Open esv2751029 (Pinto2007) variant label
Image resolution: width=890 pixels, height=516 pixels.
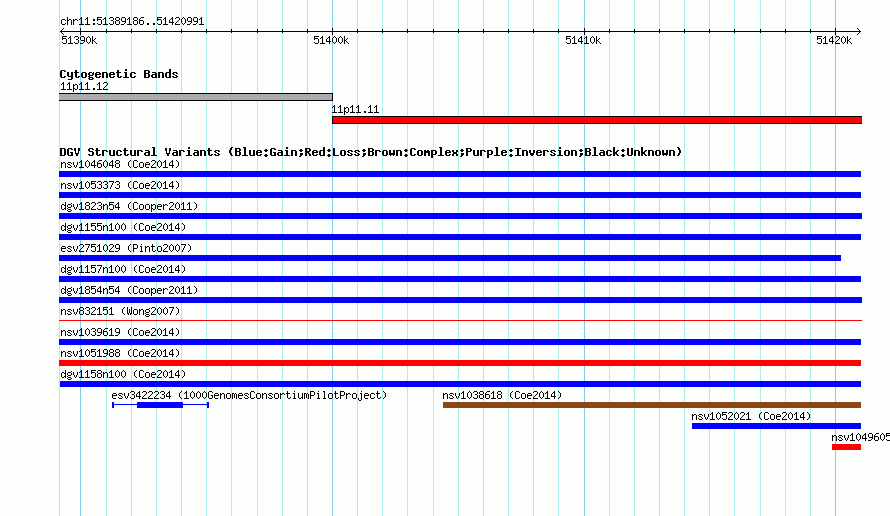click(126, 249)
